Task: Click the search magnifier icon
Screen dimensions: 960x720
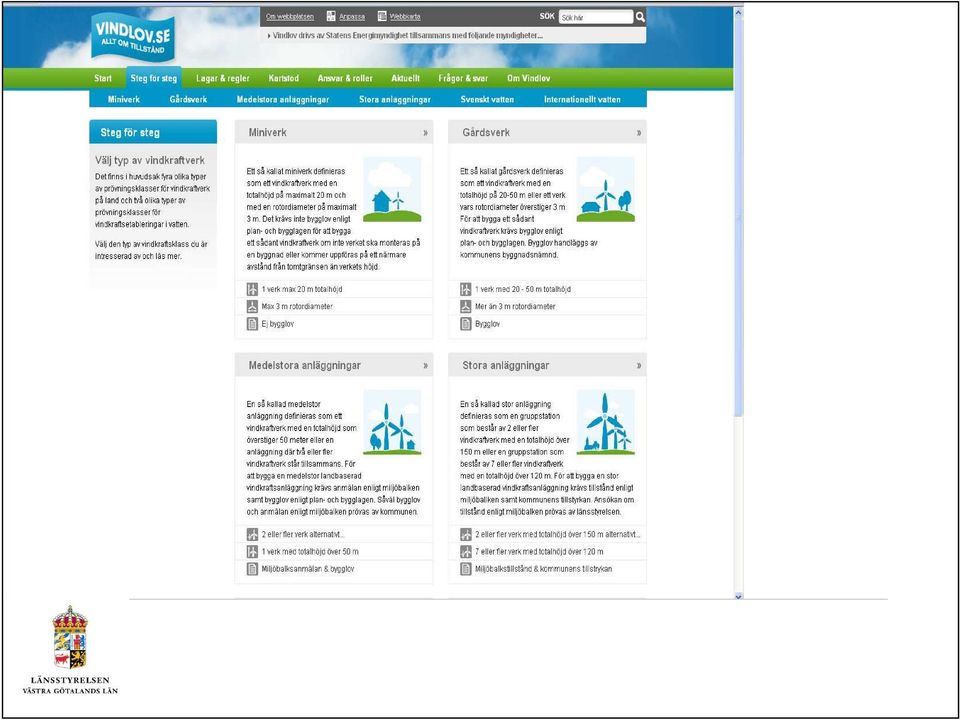Action: click(x=640, y=17)
